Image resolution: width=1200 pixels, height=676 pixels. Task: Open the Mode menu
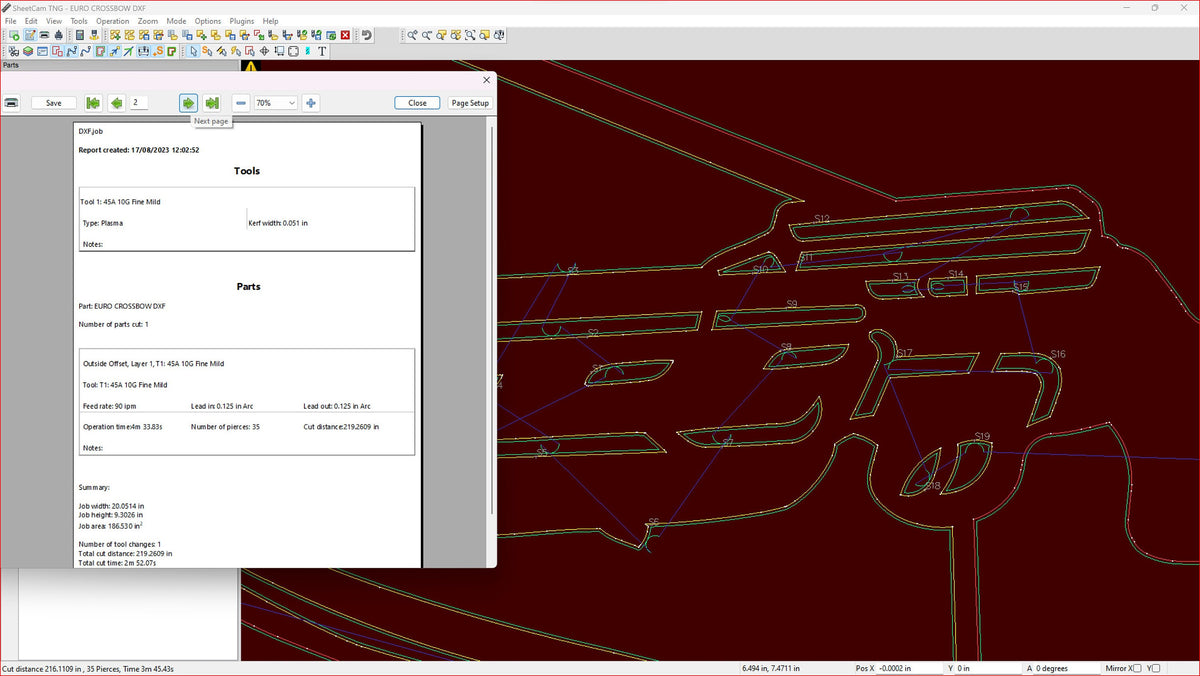[x=176, y=21]
